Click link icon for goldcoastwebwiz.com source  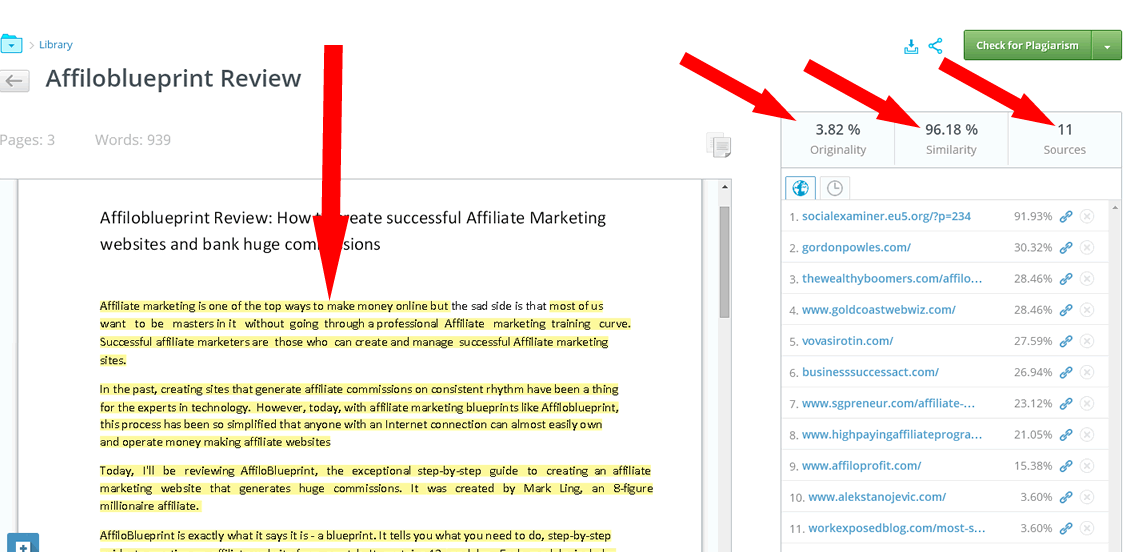click(x=1066, y=310)
